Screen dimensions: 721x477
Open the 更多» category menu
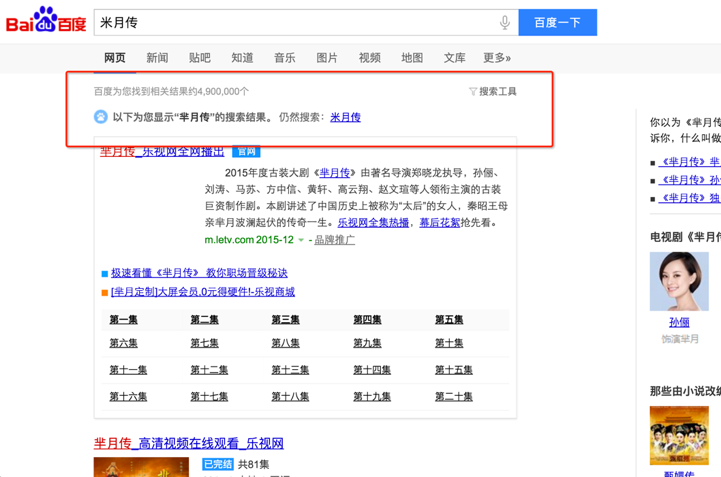tap(497, 58)
